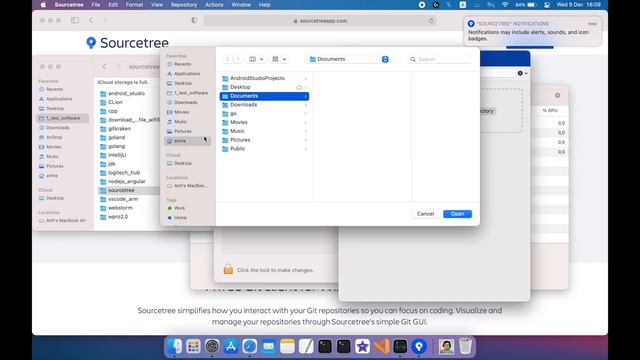The width and height of the screenshot is (640, 360).
Task: Open the column view options dropdown
Action: (x=256, y=59)
